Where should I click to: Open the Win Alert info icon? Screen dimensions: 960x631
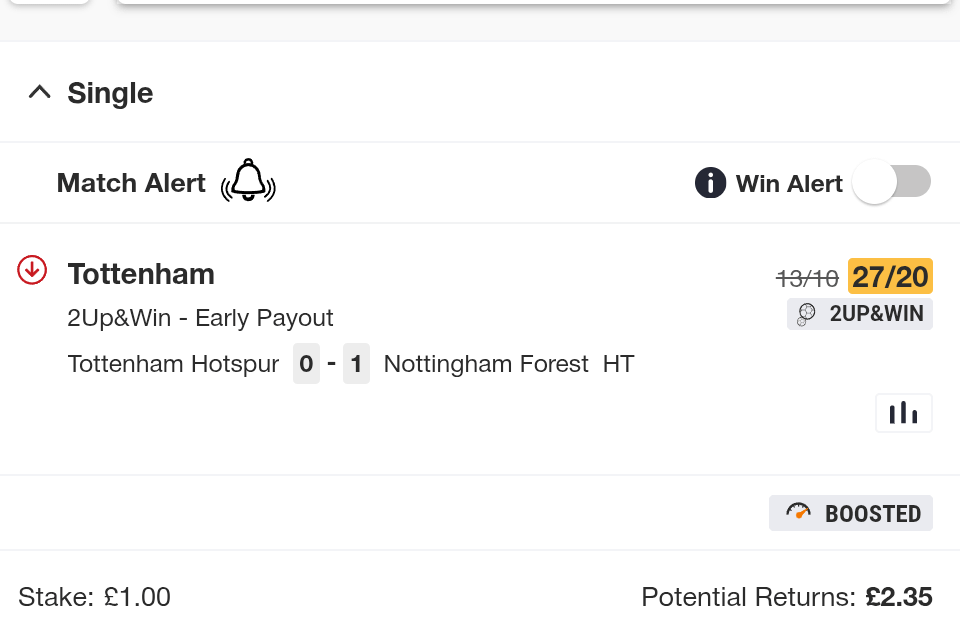click(710, 183)
